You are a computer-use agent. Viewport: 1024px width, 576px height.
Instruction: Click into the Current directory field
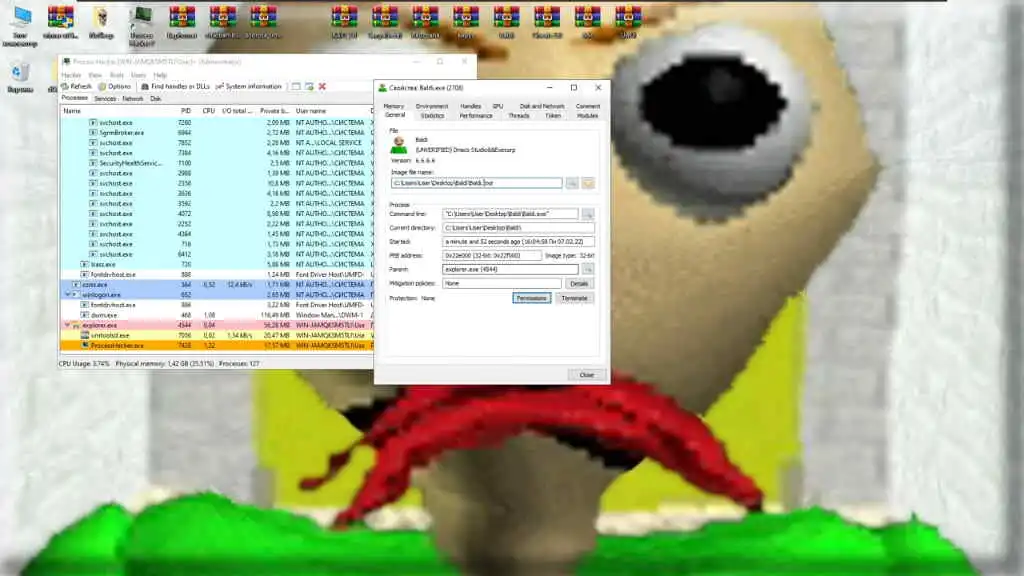pyautogui.click(x=519, y=228)
